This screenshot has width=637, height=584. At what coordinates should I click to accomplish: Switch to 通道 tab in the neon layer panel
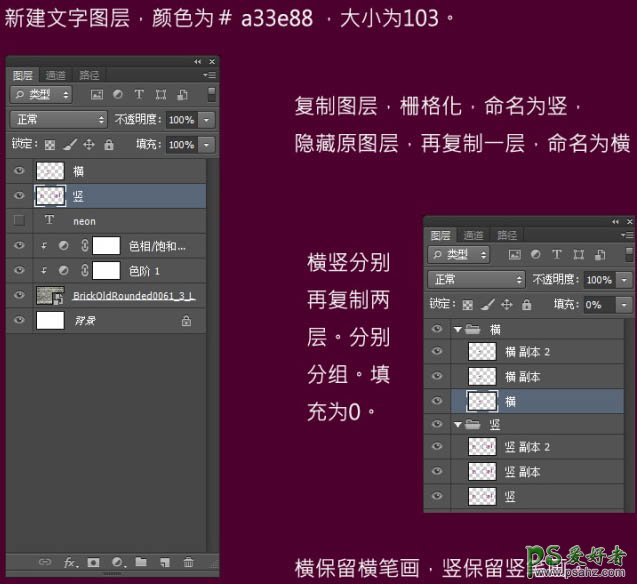pos(56,75)
